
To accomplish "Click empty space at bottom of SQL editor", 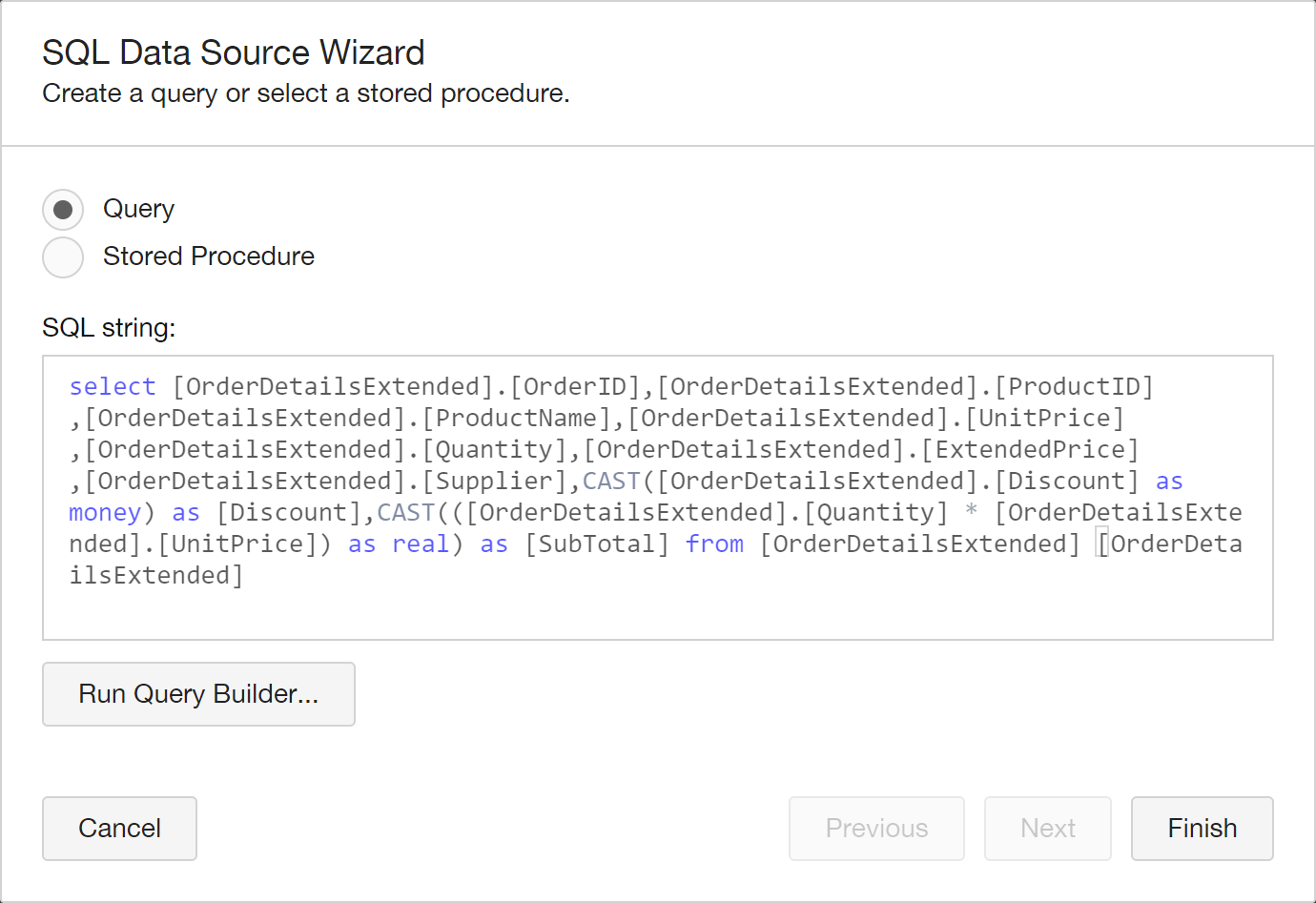I will [658, 615].
